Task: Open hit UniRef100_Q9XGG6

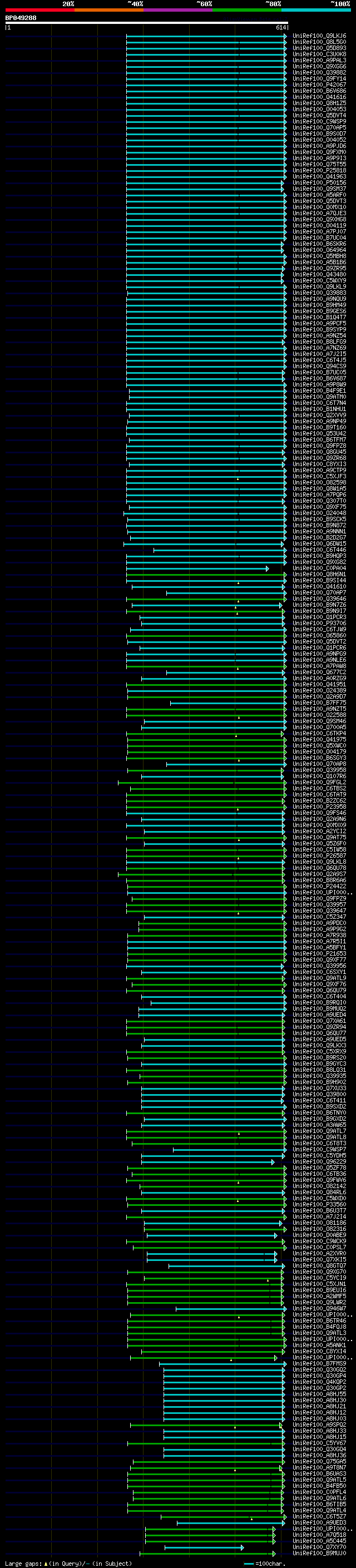Action: point(319,67)
